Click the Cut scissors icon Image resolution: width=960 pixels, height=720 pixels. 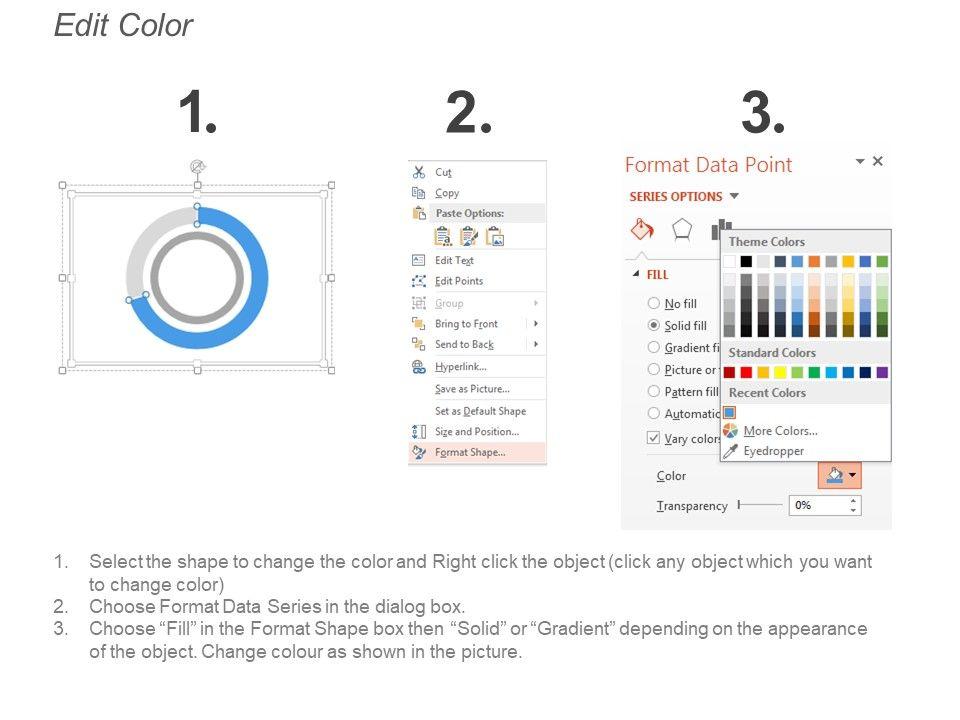click(419, 172)
